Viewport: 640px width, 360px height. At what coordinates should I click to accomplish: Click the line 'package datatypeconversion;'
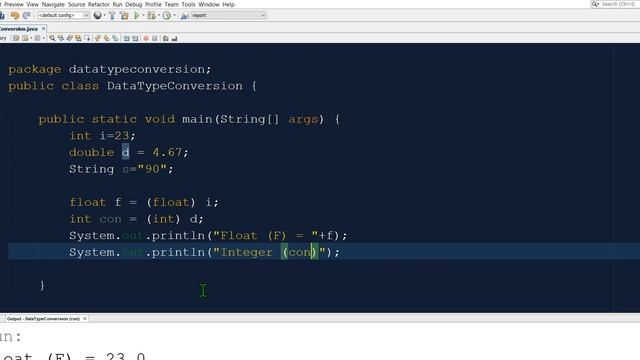110,69
